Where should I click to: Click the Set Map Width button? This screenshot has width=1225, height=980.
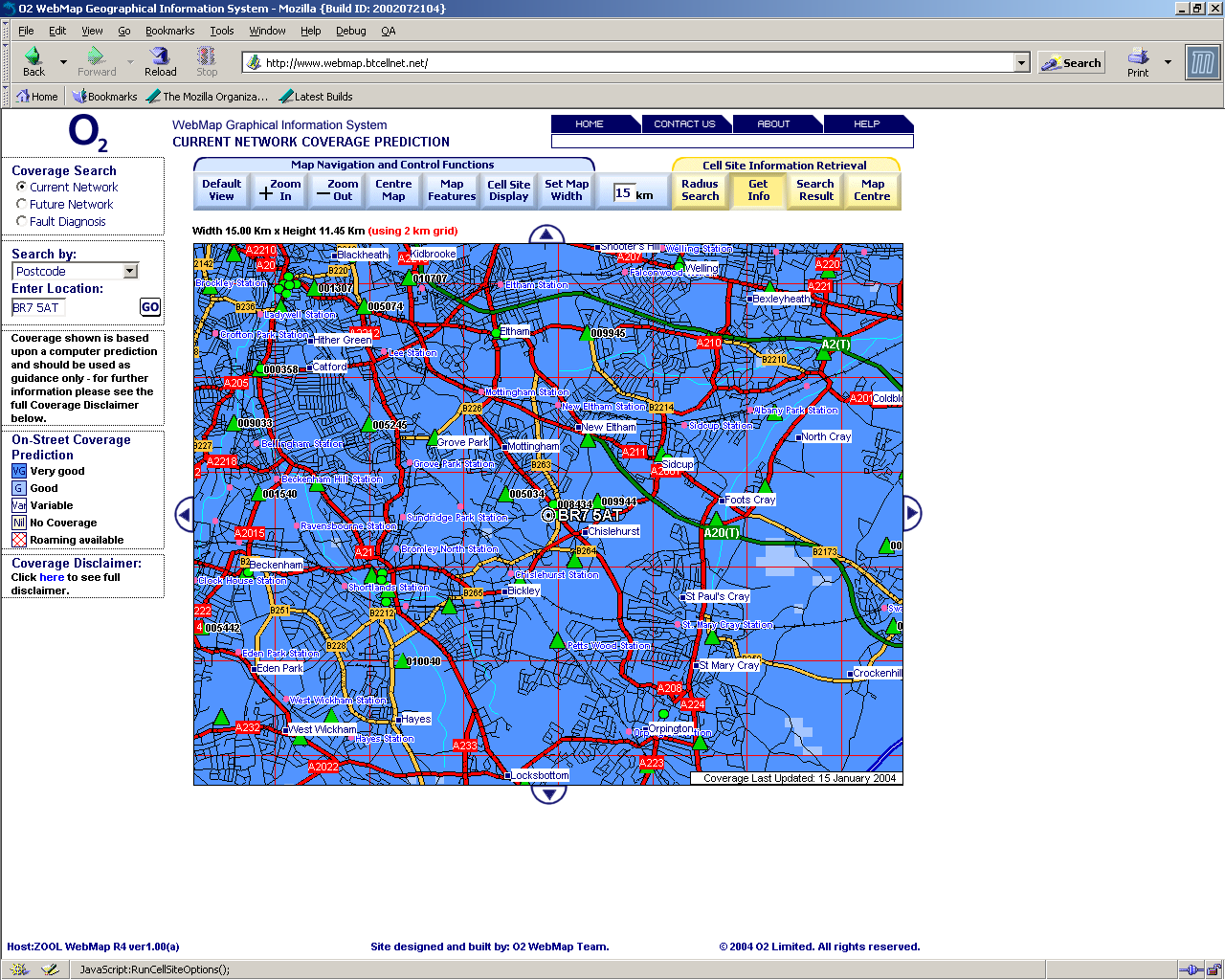(567, 190)
